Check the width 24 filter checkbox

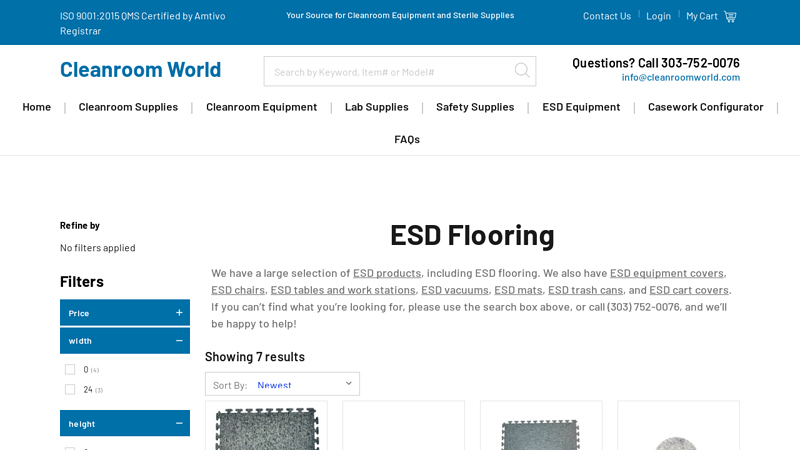[x=70, y=390]
